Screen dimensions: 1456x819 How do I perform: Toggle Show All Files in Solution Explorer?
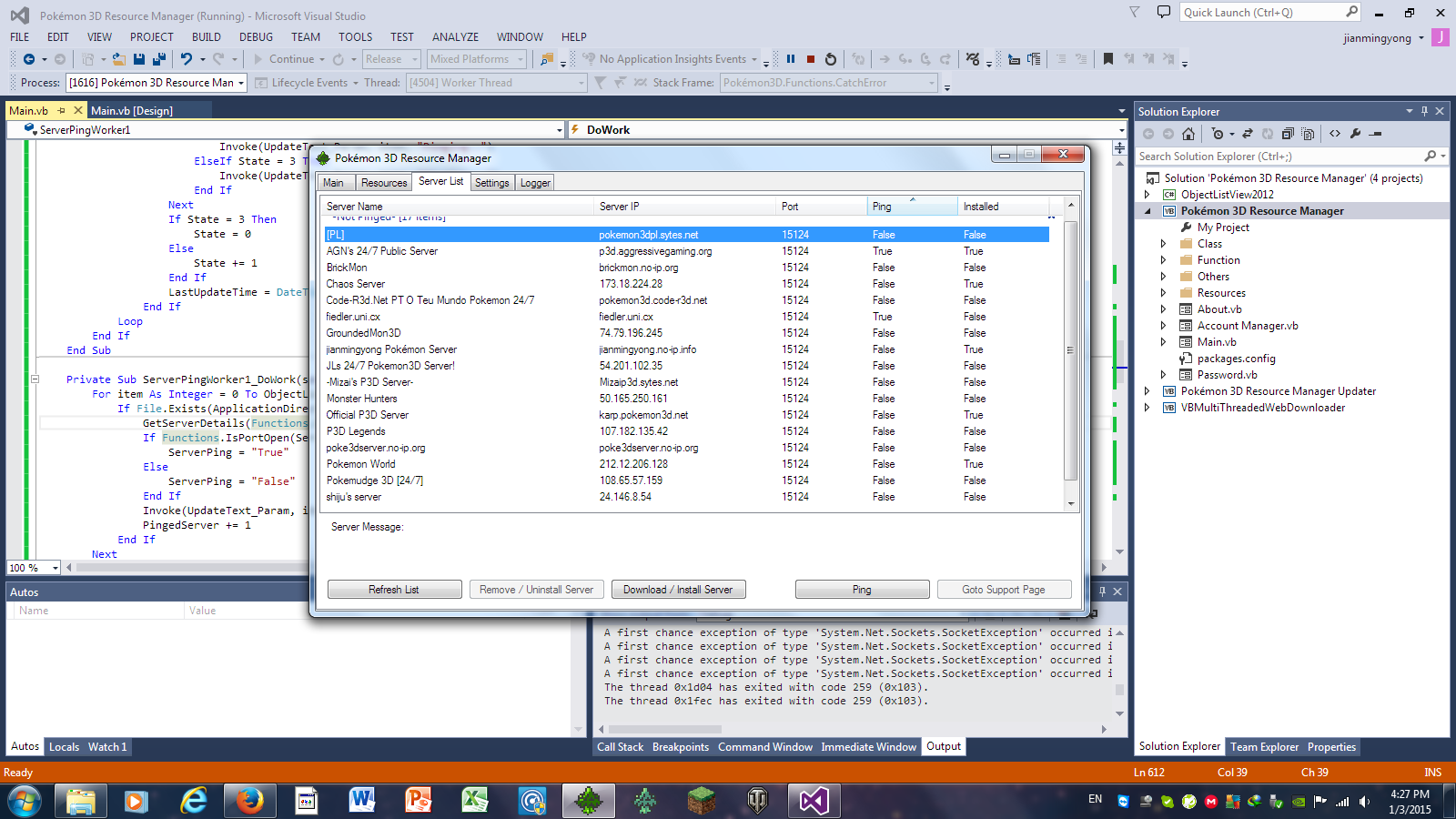tap(1308, 134)
